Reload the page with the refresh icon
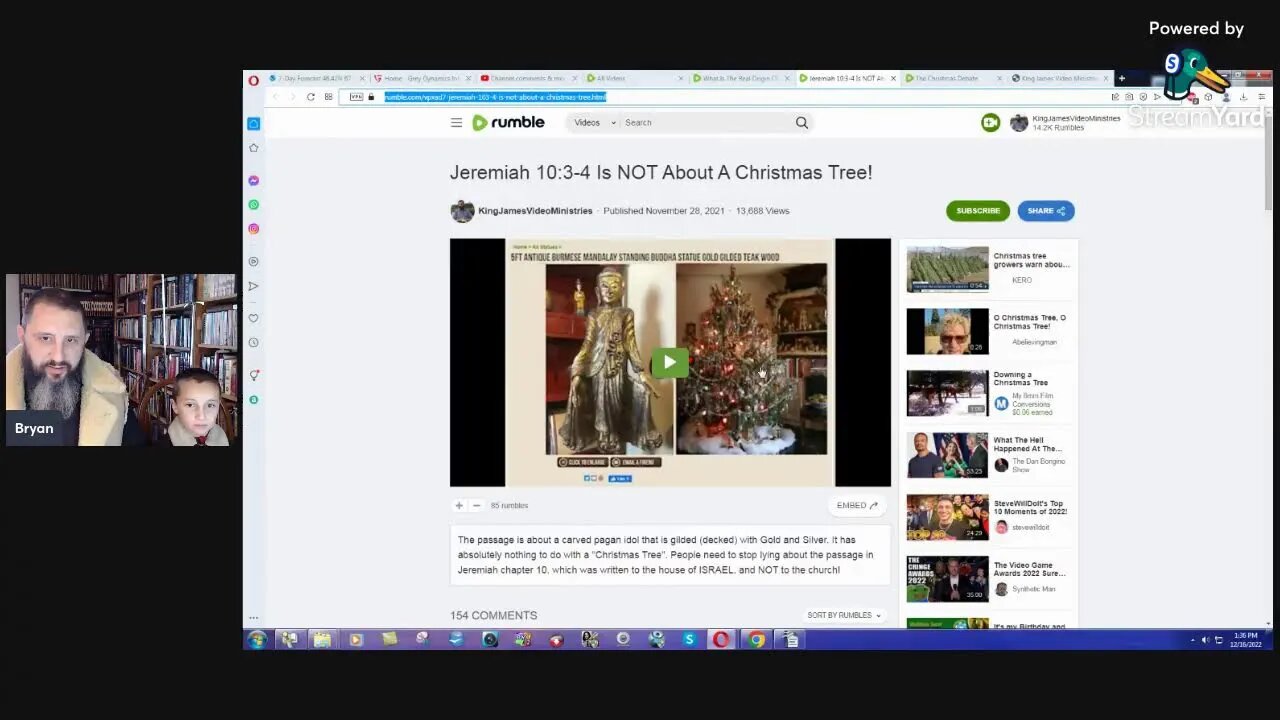The width and height of the screenshot is (1280, 720). [x=311, y=97]
